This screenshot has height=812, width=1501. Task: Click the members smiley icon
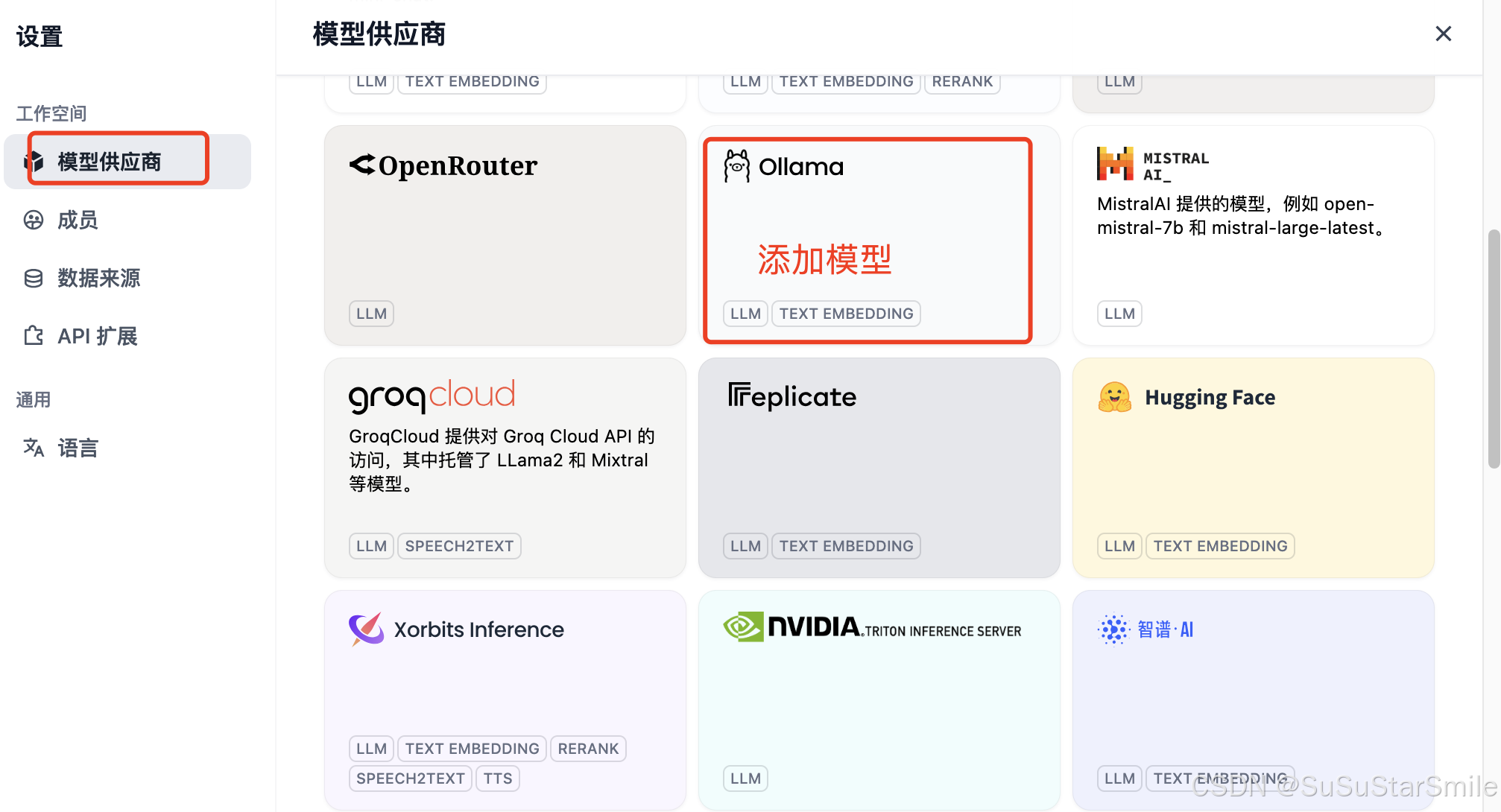click(34, 220)
